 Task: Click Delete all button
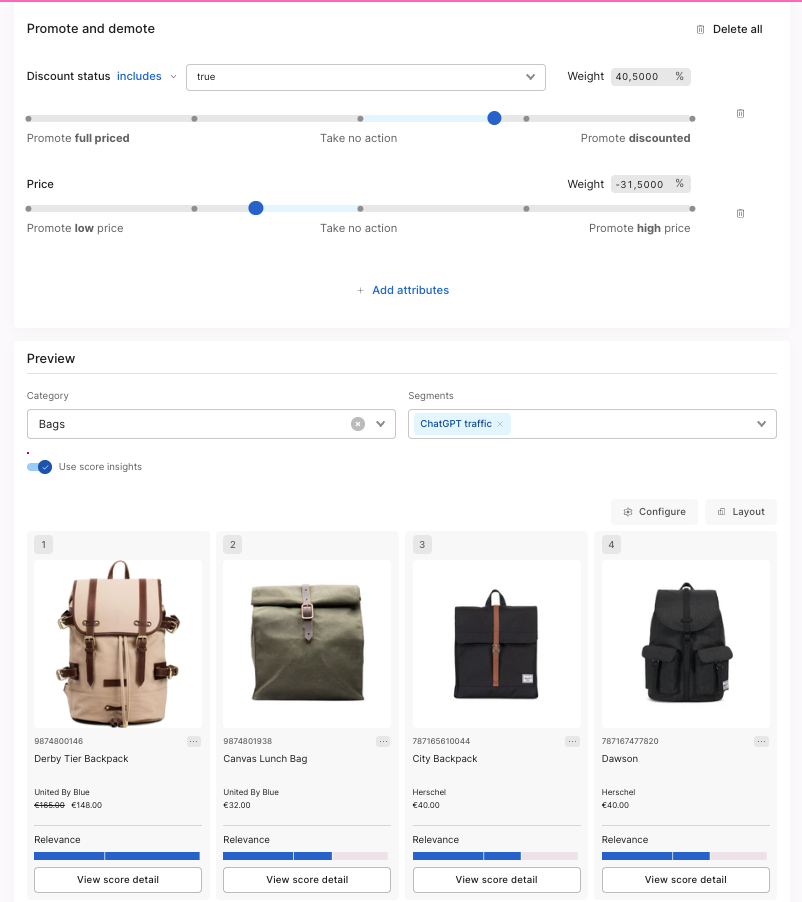729,29
